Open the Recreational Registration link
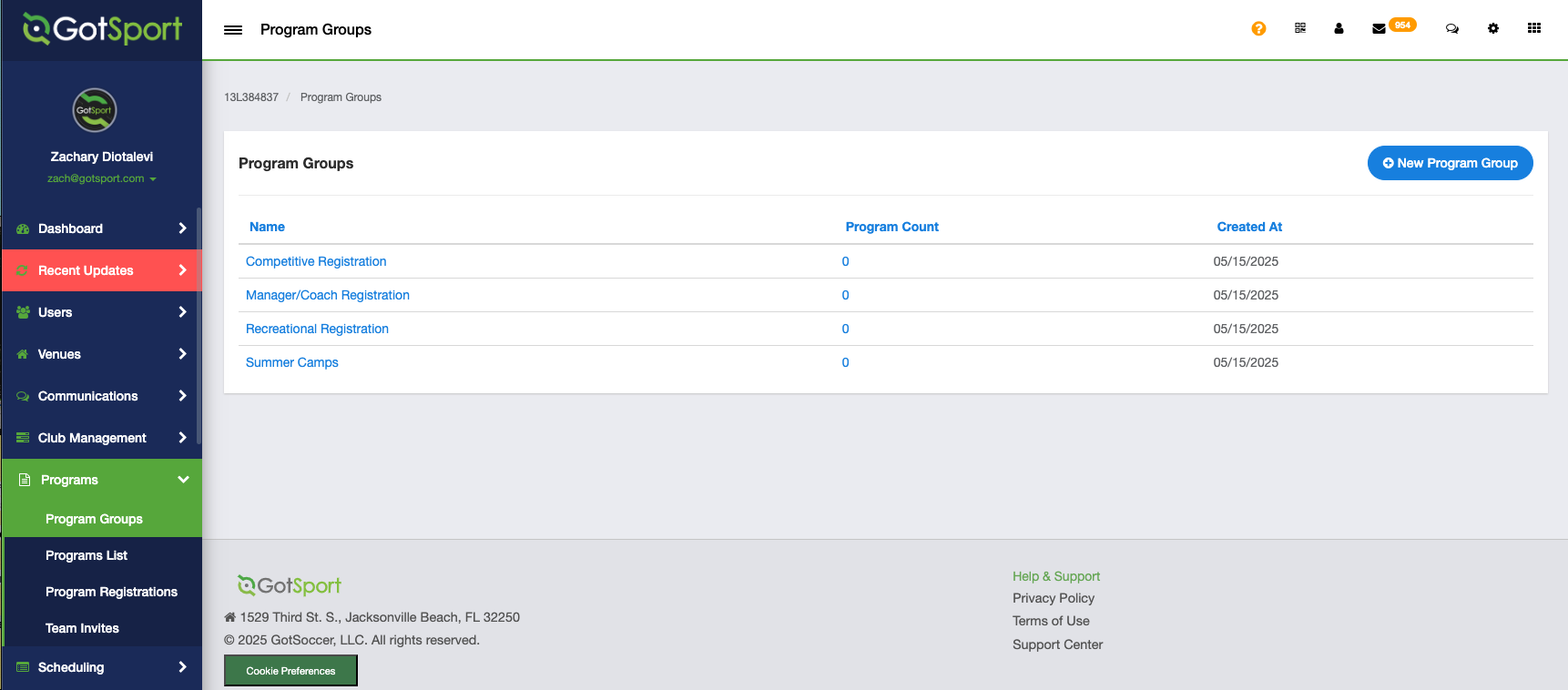The height and width of the screenshot is (690, 1568). coord(317,329)
